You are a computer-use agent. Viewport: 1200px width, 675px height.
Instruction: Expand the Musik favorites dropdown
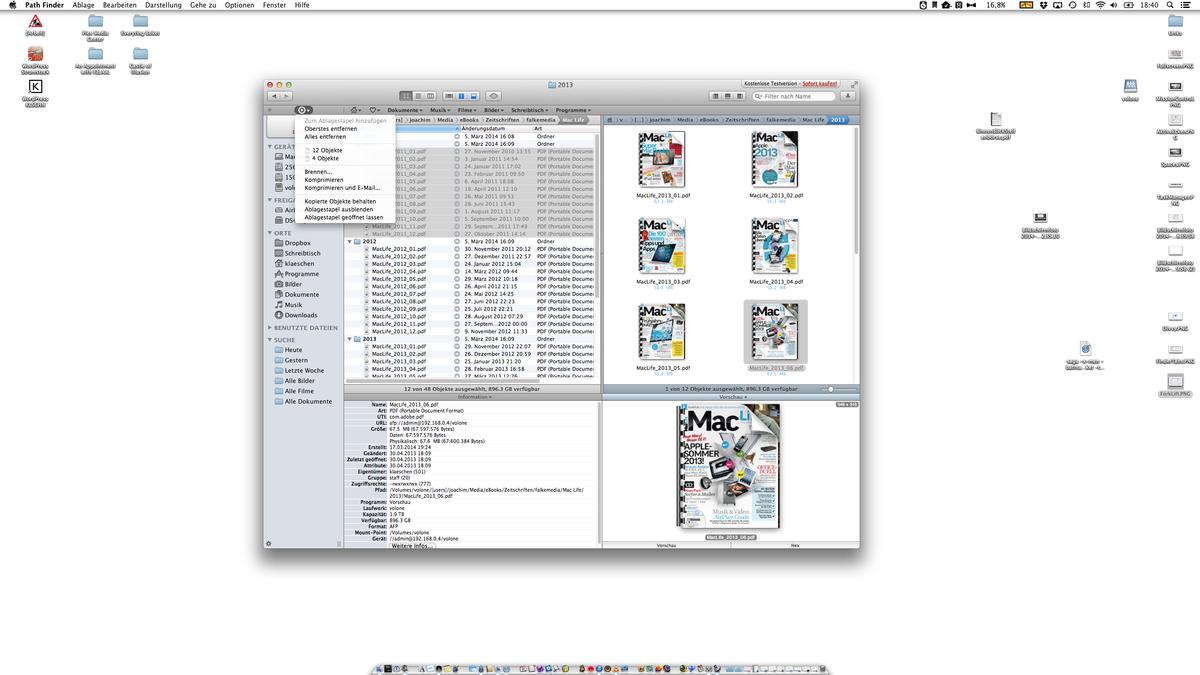pos(440,110)
